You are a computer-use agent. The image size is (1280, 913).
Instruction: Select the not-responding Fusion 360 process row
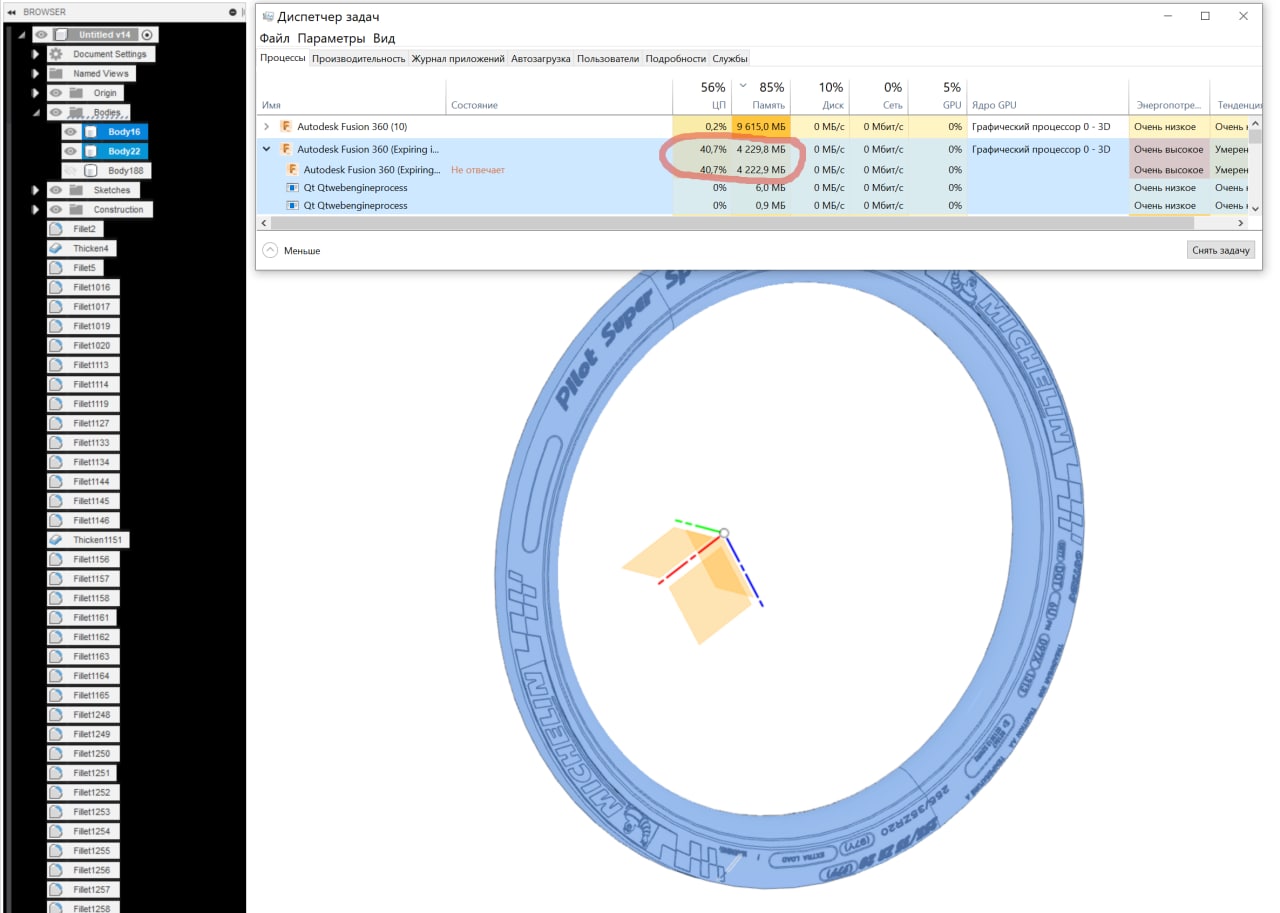pyautogui.click(x=752, y=170)
